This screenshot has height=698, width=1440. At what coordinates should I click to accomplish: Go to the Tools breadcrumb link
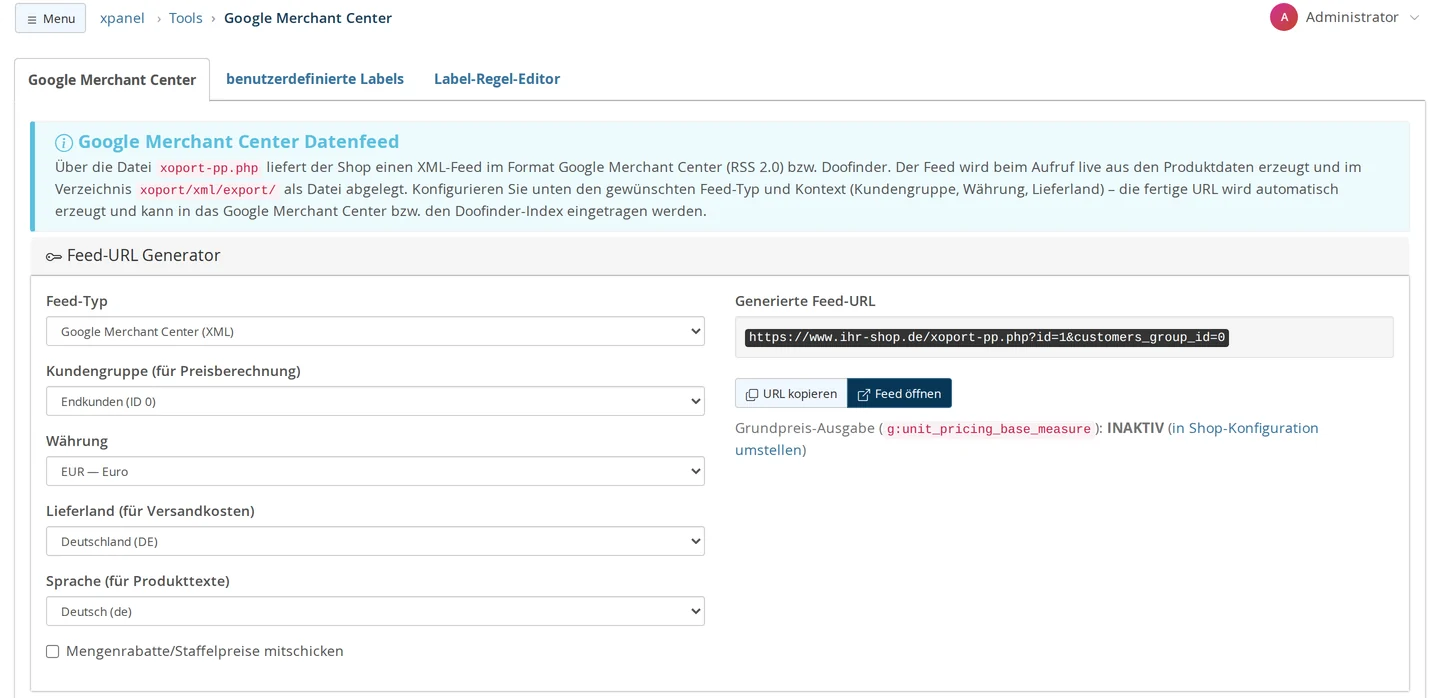186,18
